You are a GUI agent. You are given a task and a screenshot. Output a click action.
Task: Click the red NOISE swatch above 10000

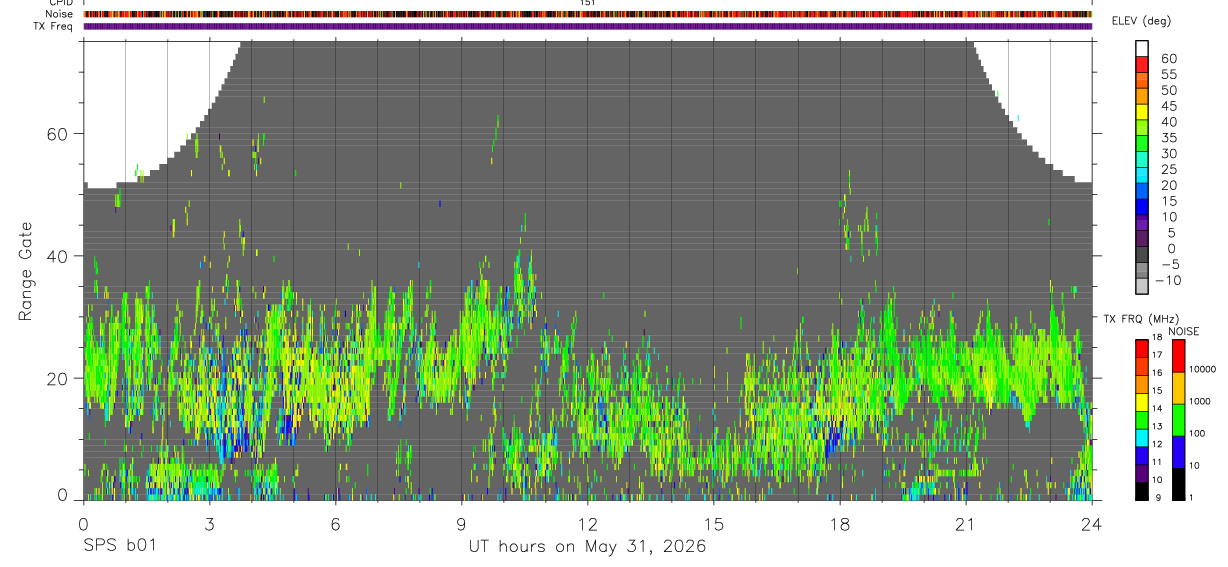(x=1178, y=356)
